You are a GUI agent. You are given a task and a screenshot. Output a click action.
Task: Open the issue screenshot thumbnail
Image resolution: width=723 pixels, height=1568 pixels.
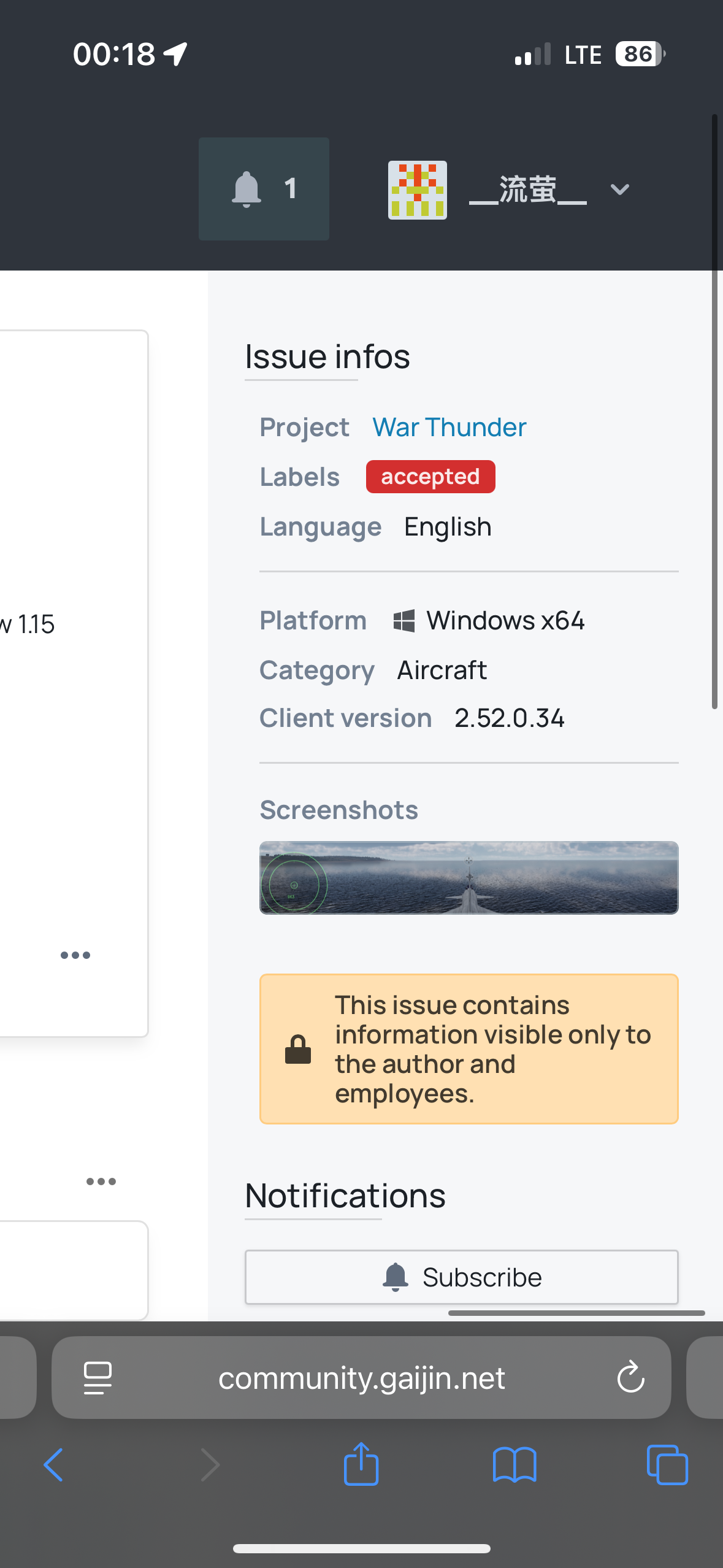pyautogui.click(x=469, y=877)
